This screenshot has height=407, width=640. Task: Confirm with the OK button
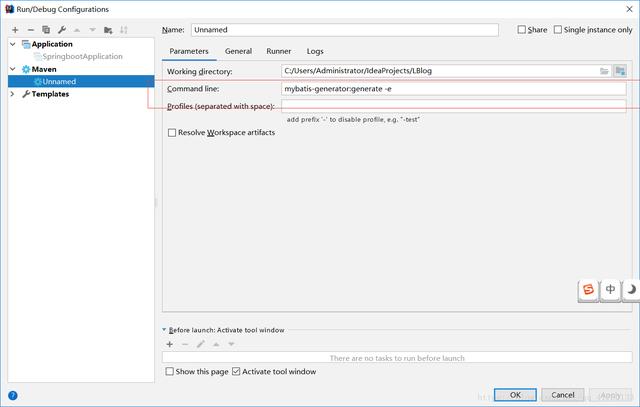coord(515,395)
